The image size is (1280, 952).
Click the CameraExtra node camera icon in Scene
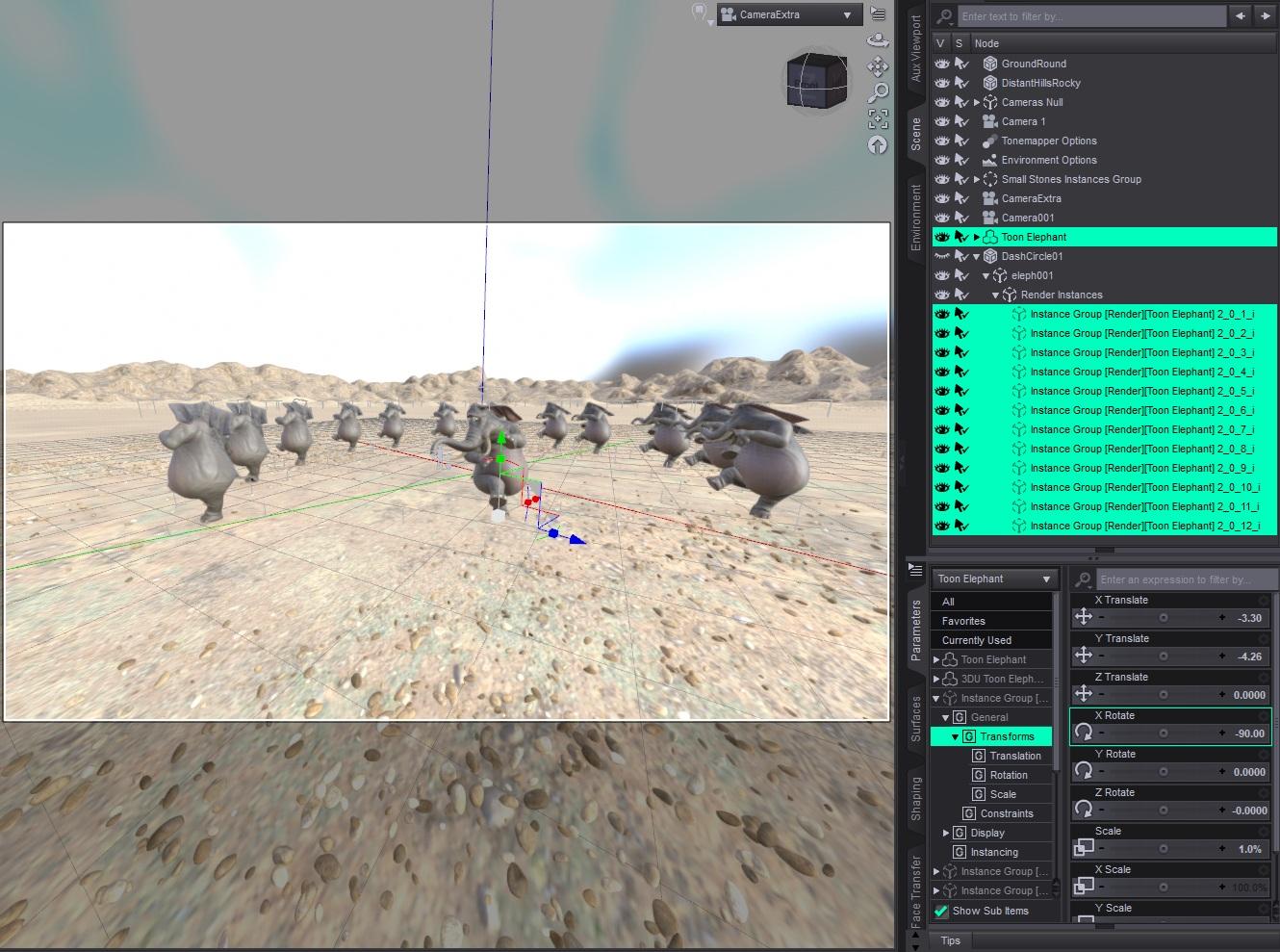click(x=989, y=198)
